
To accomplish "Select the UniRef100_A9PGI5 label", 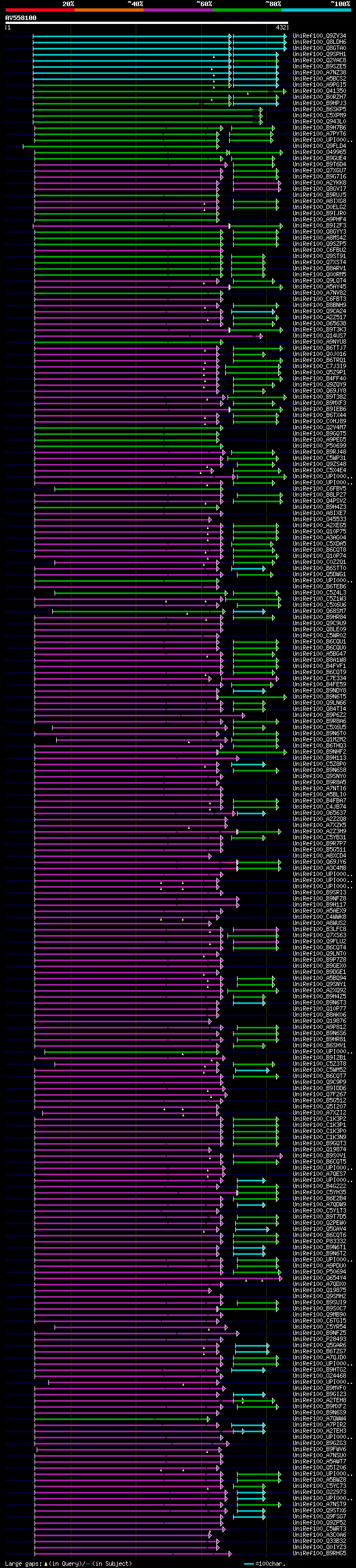I will tap(319, 85).
